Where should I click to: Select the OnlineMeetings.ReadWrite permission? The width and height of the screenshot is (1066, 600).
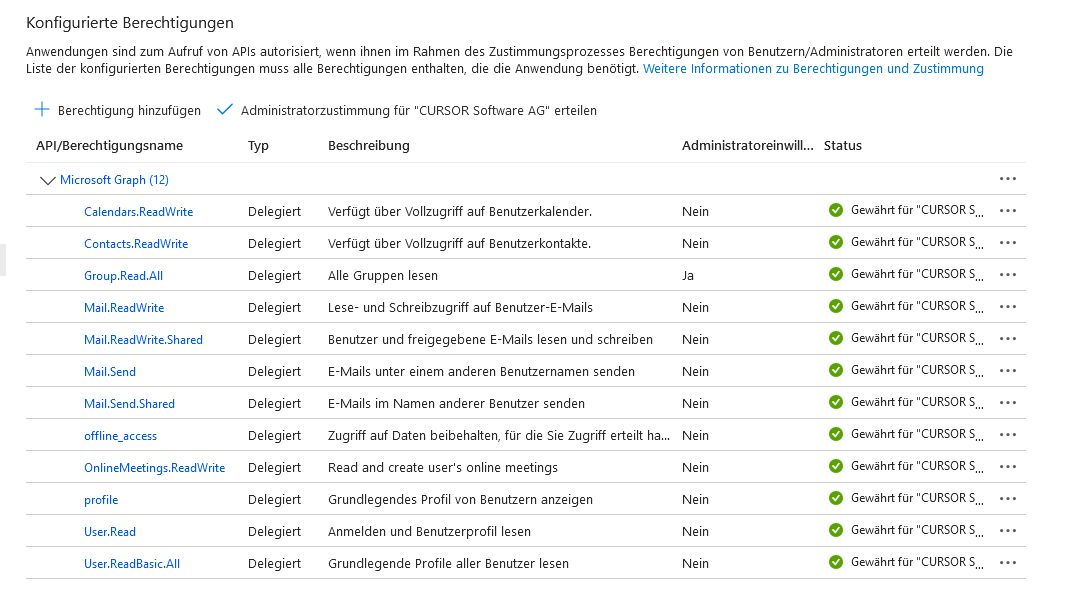tap(154, 467)
